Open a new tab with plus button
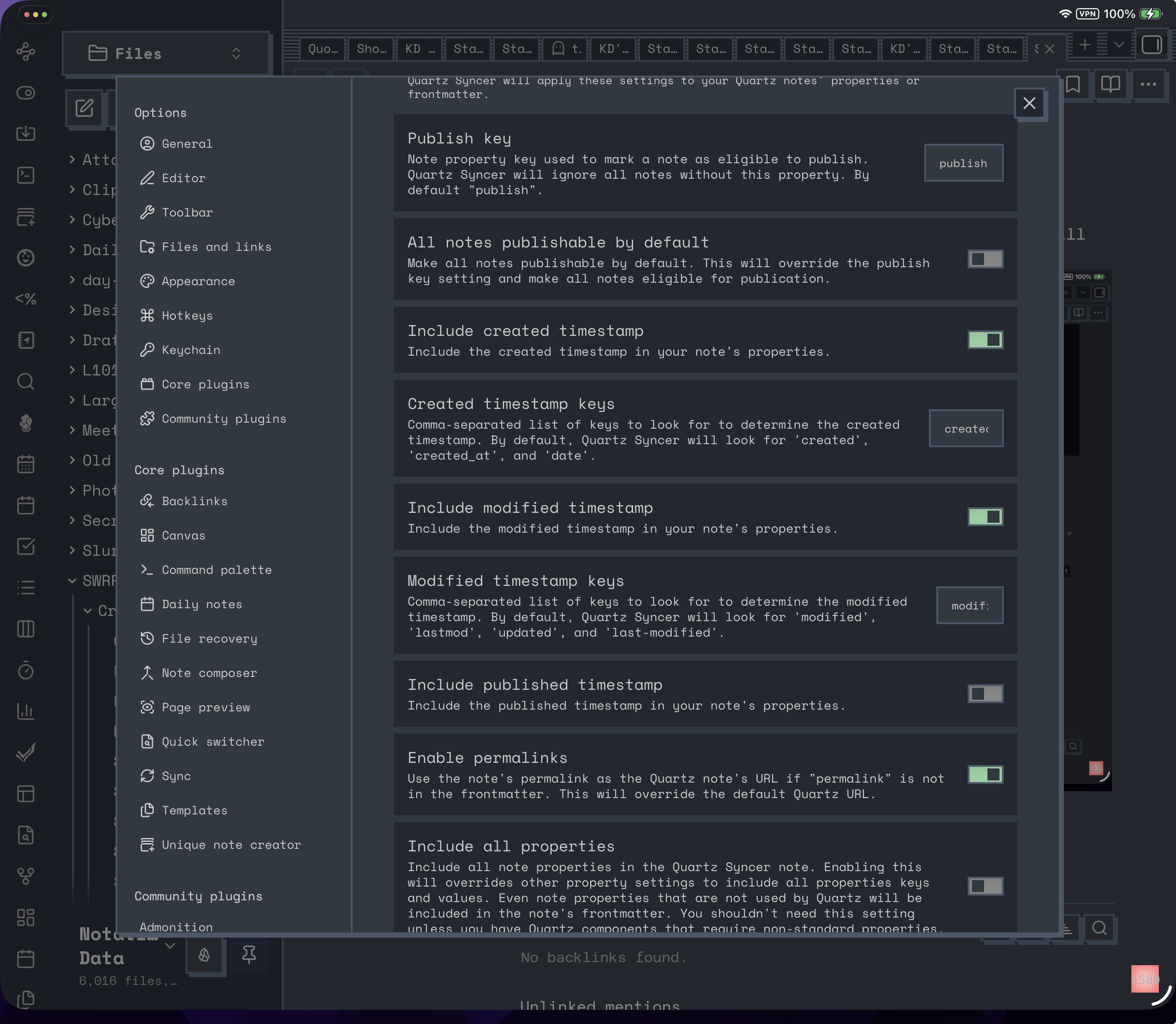The width and height of the screenshot is (1176, 1024). 1085,45
